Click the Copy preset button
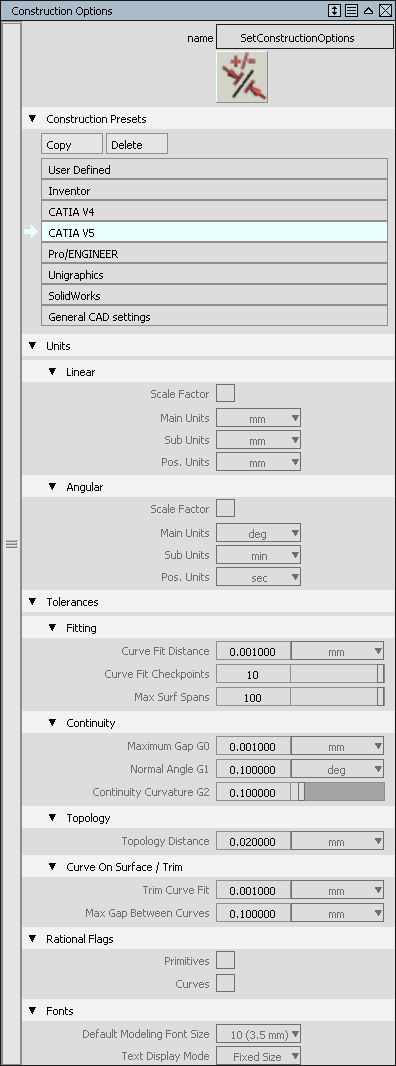Screen dimensions: 396x1066 click(x=72, y=144)
